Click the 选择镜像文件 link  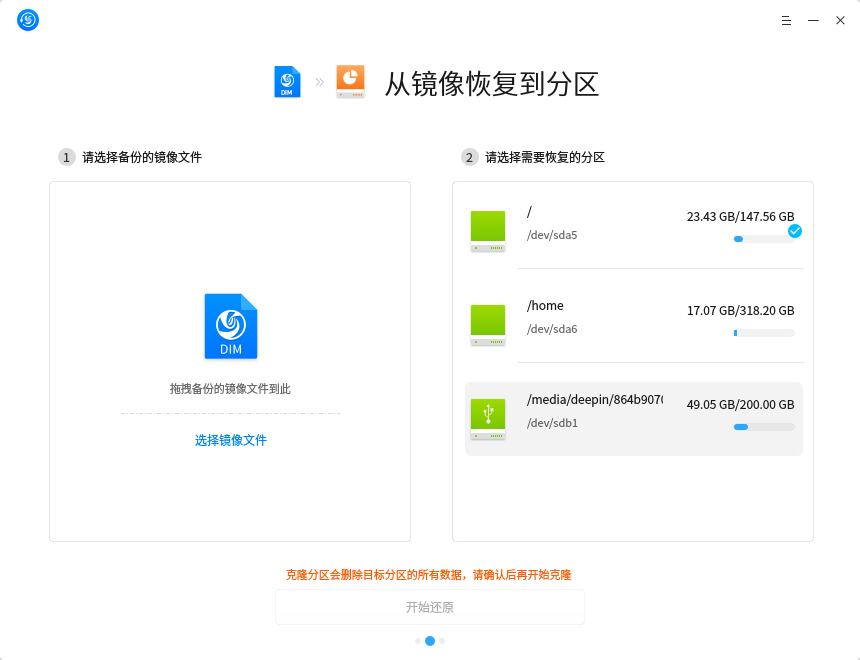(231, 440)
